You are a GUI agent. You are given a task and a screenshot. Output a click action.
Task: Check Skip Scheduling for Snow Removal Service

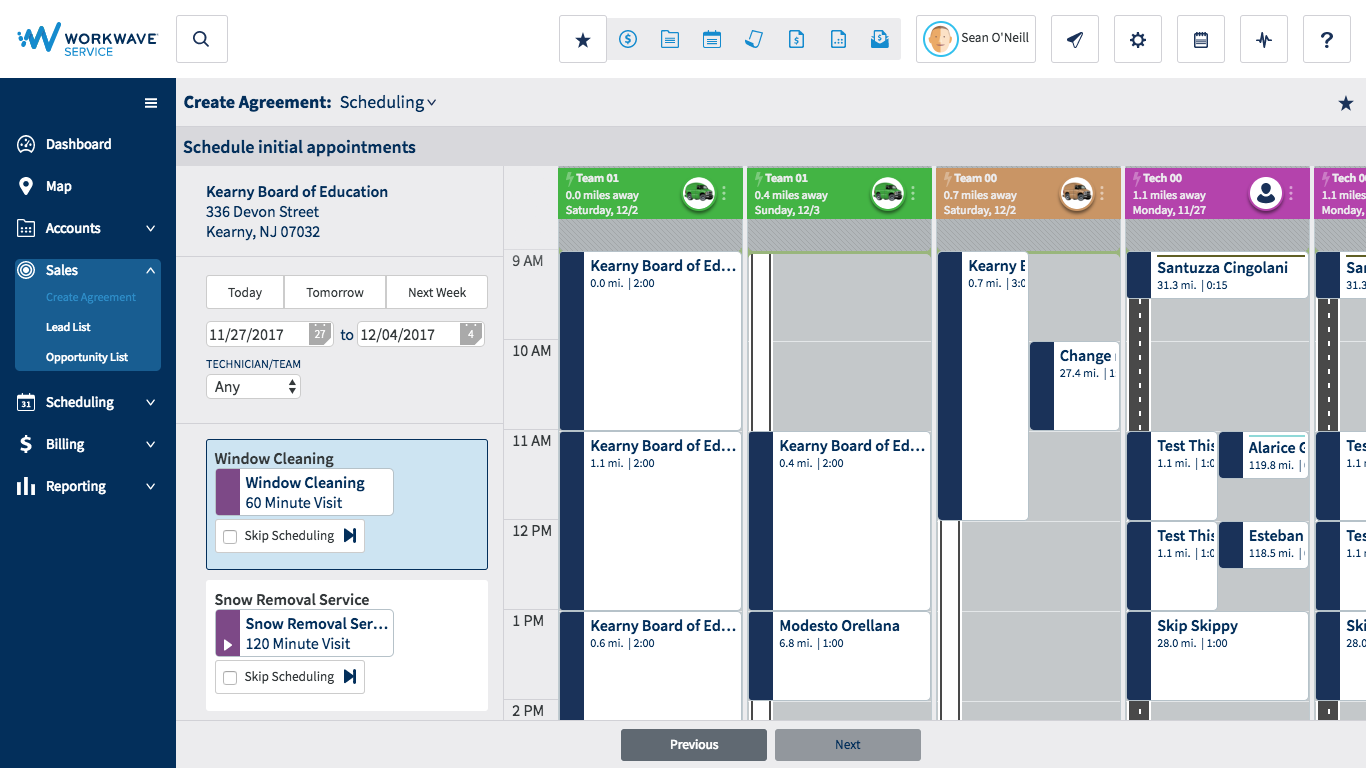tap(230, 678)
